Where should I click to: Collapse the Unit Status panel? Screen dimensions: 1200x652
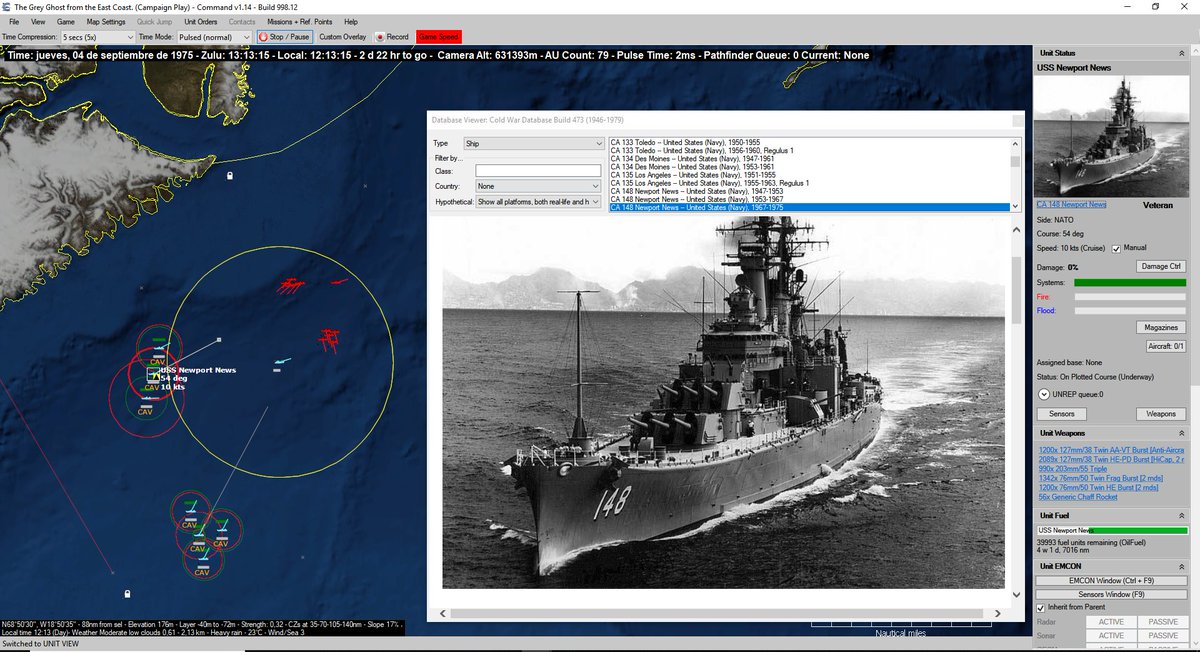click(1182, 53)
